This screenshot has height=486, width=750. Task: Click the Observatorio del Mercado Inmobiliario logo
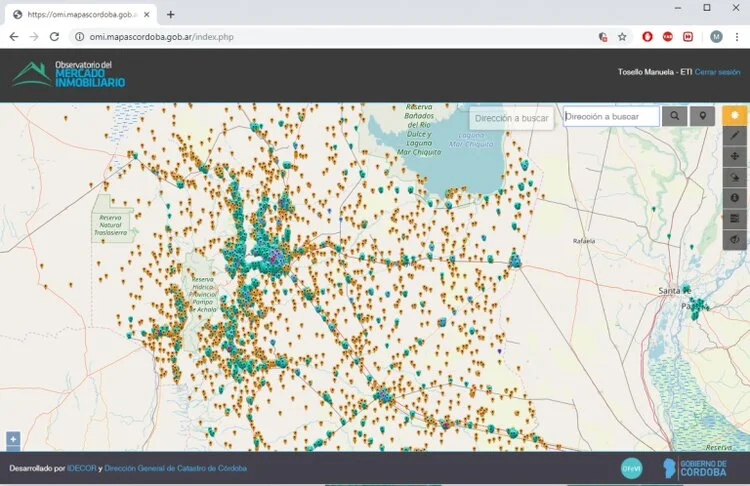[68, 74]
